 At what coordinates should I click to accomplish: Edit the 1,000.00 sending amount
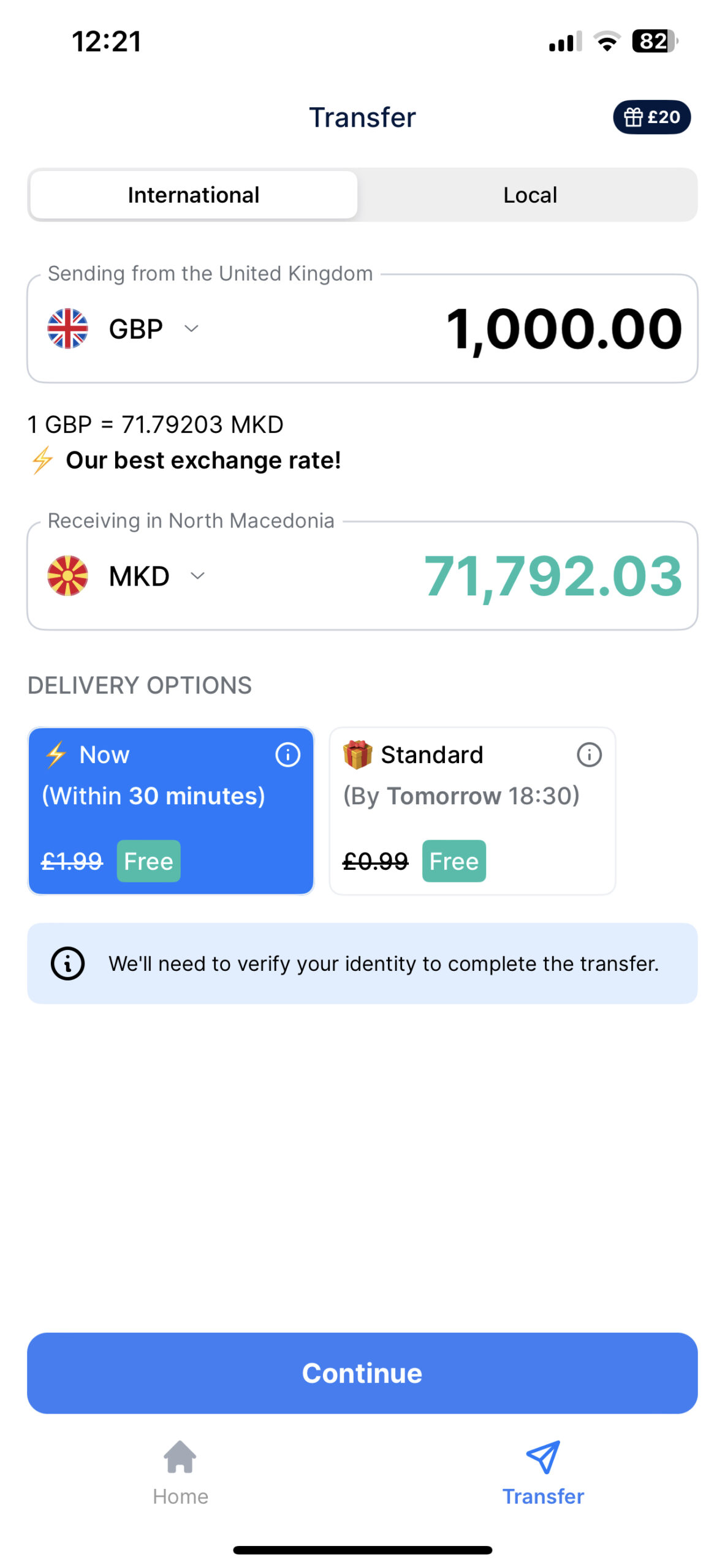point(563,329)
